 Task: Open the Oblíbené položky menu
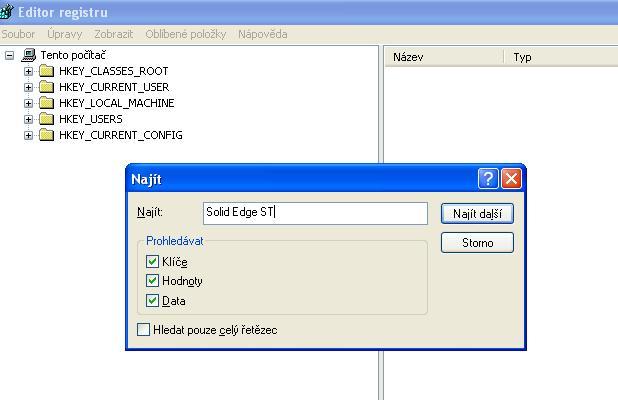click(x=186, y=34)
